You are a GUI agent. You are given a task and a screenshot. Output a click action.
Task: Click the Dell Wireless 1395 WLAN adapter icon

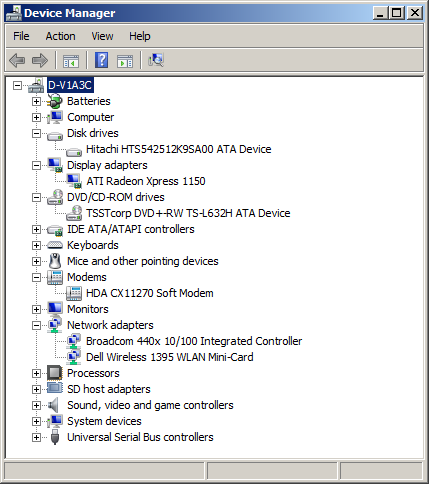[74, 357]
